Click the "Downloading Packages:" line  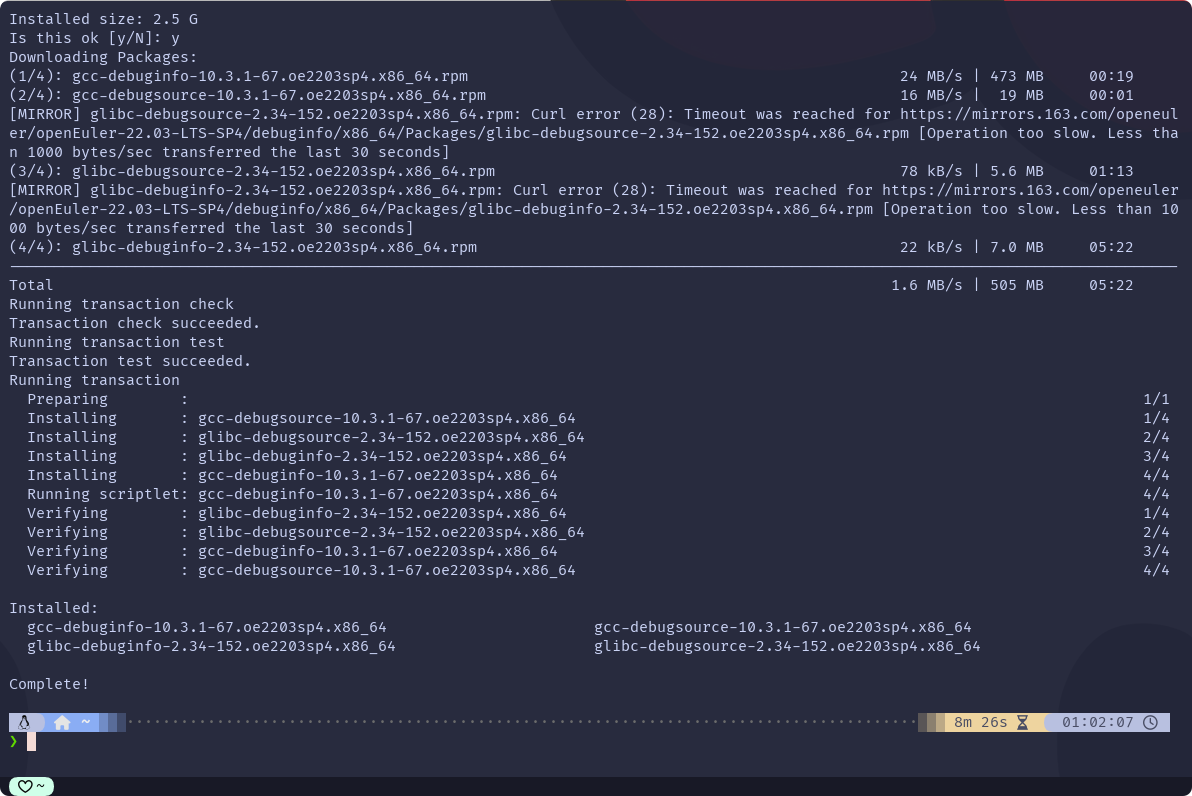[x=103, y=57]
